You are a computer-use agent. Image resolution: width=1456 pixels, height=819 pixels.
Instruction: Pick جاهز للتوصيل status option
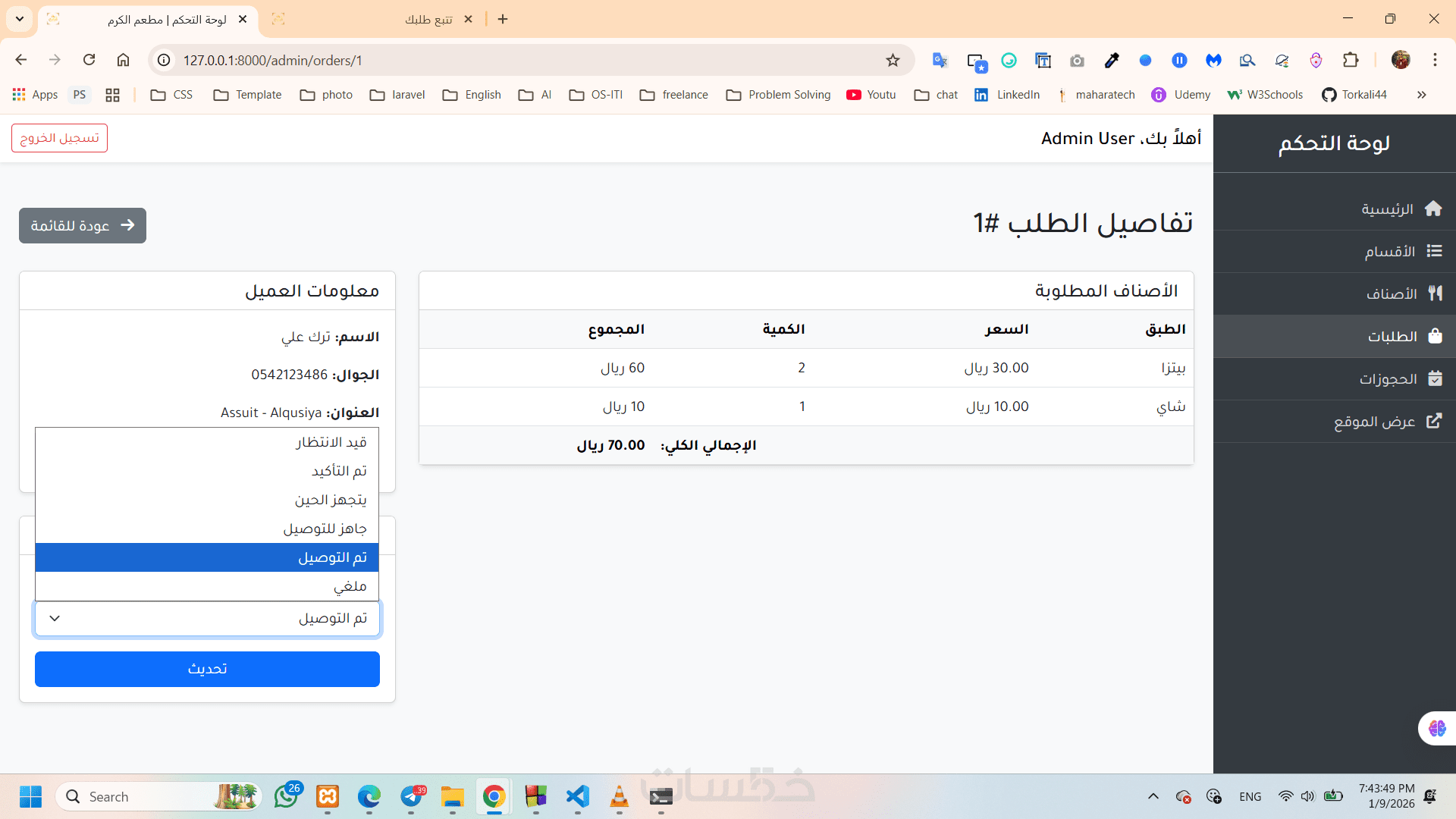point(207,529)
